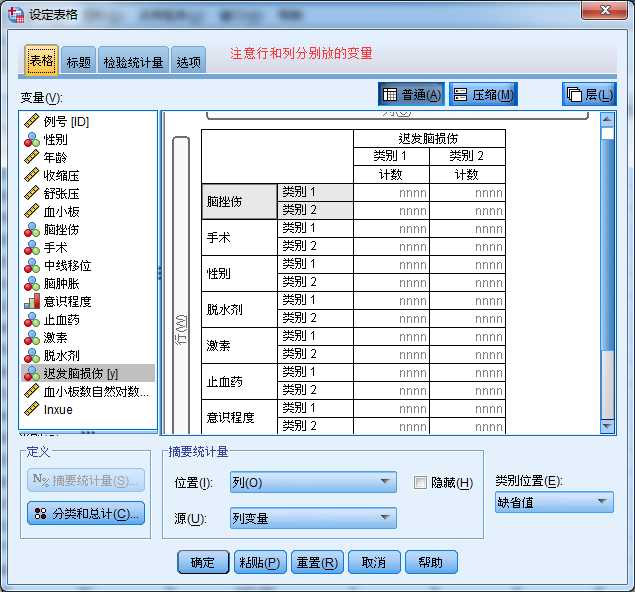Open the 类别位置(E) dropdown showing 缺省值
Screen dimensions: 635x592
click(x=554, y=502)
